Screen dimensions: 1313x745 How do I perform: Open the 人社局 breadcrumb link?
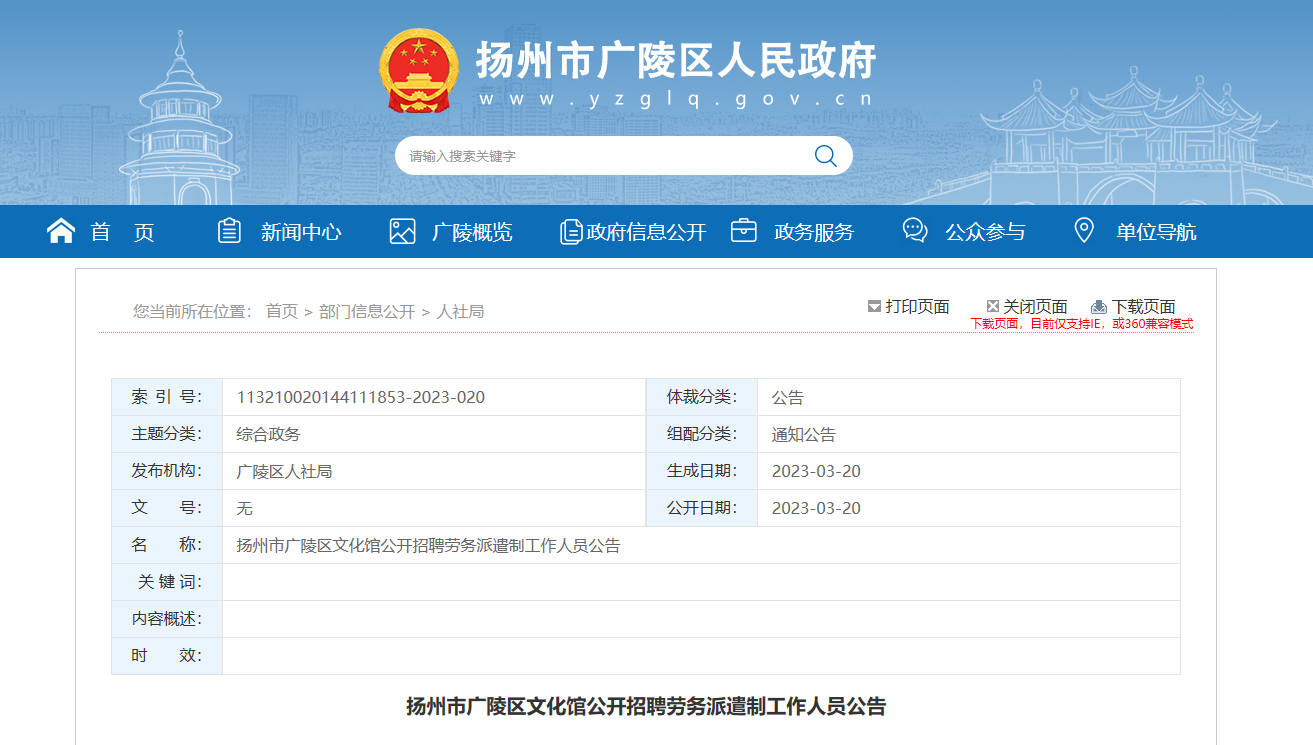point(460,311)
